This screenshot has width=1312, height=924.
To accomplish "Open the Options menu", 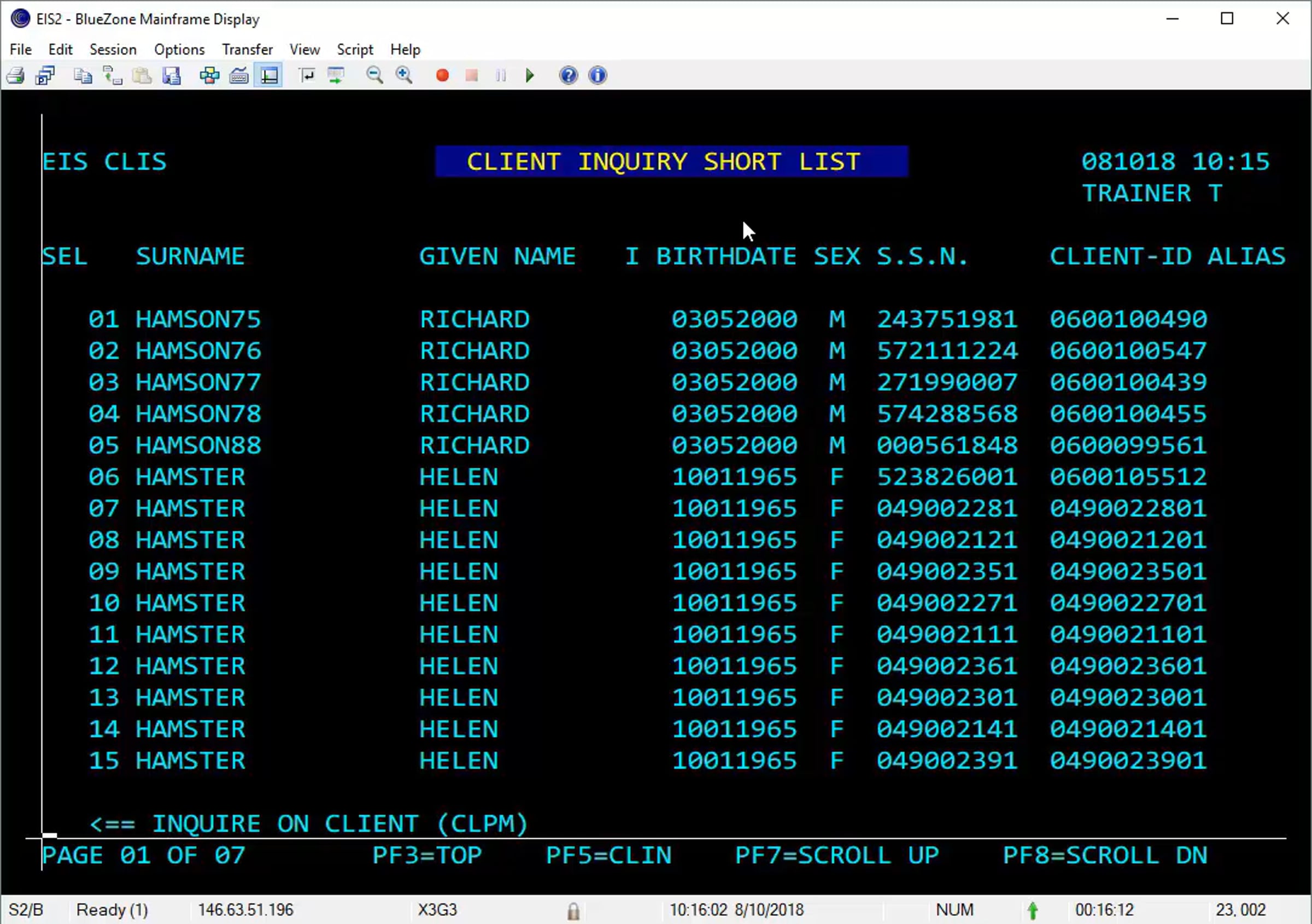I will click(x=179, y=50).
